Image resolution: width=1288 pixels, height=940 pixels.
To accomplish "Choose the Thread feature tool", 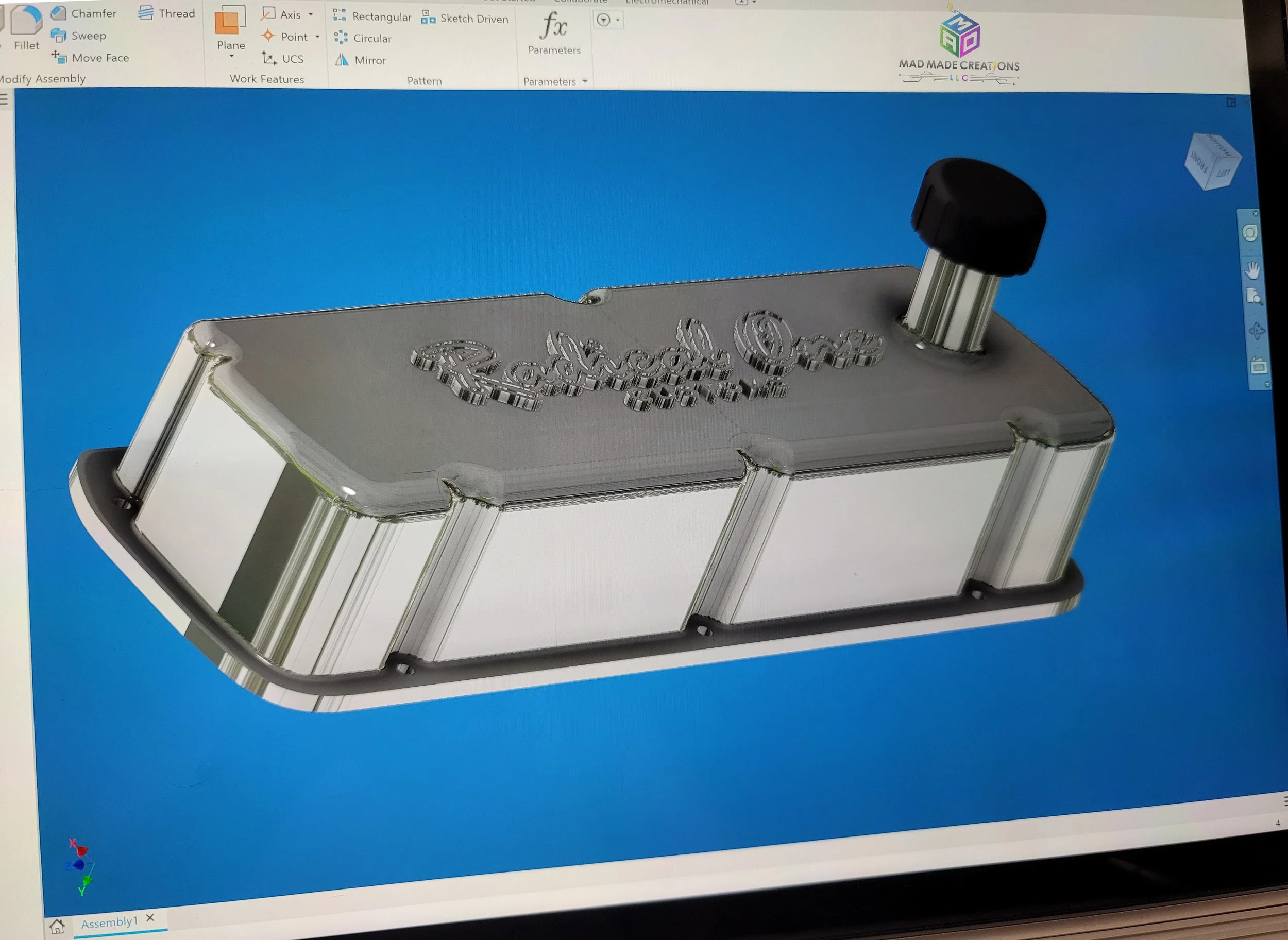I will (x=167, y=13).
